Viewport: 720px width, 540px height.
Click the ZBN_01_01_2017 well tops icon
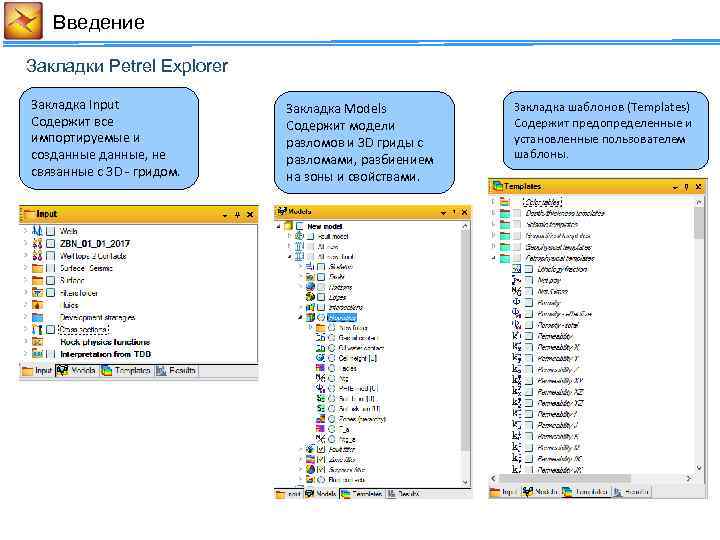(37, 243)
